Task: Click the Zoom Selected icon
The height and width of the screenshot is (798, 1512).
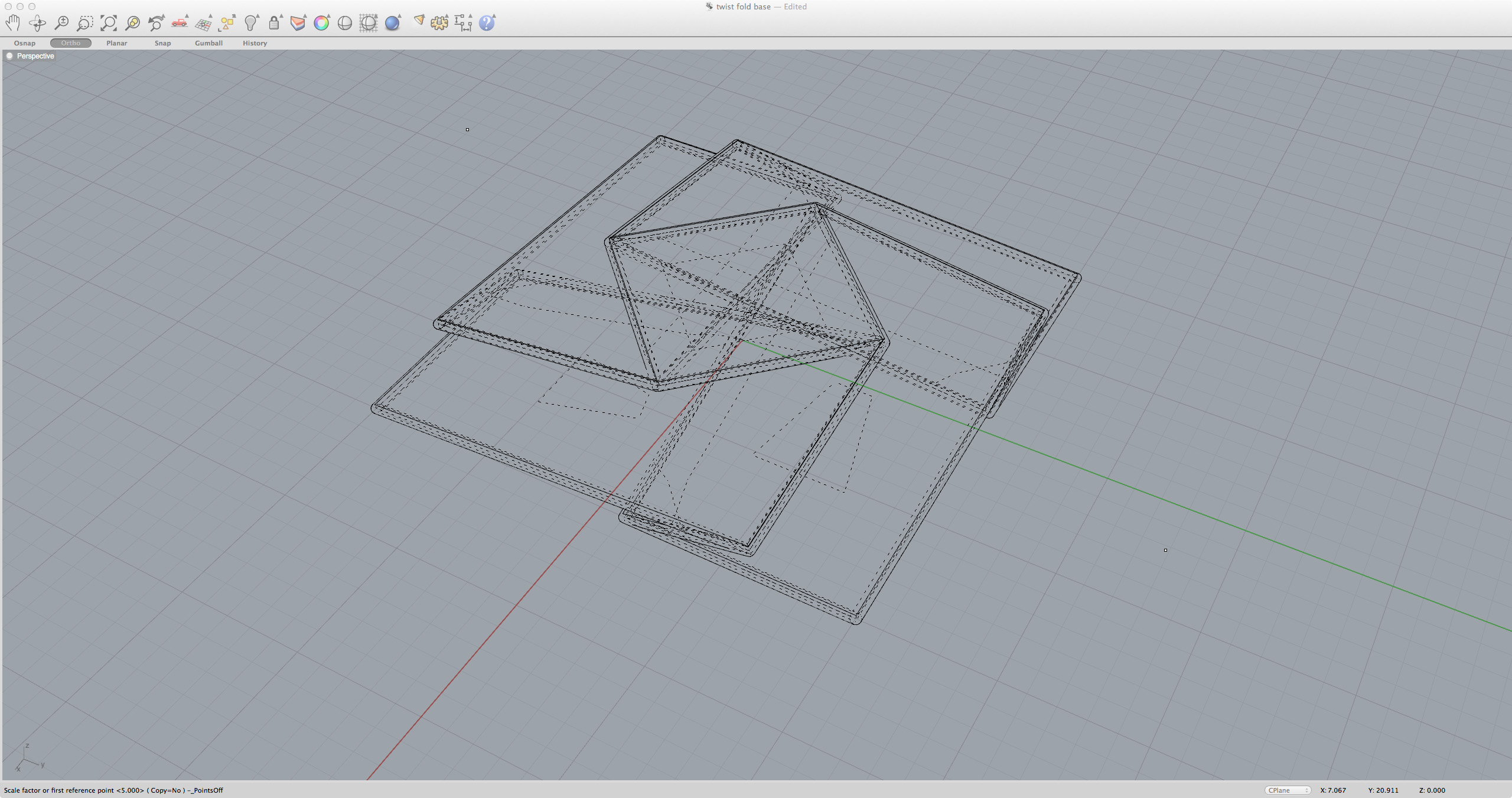Action: (132, 23)
